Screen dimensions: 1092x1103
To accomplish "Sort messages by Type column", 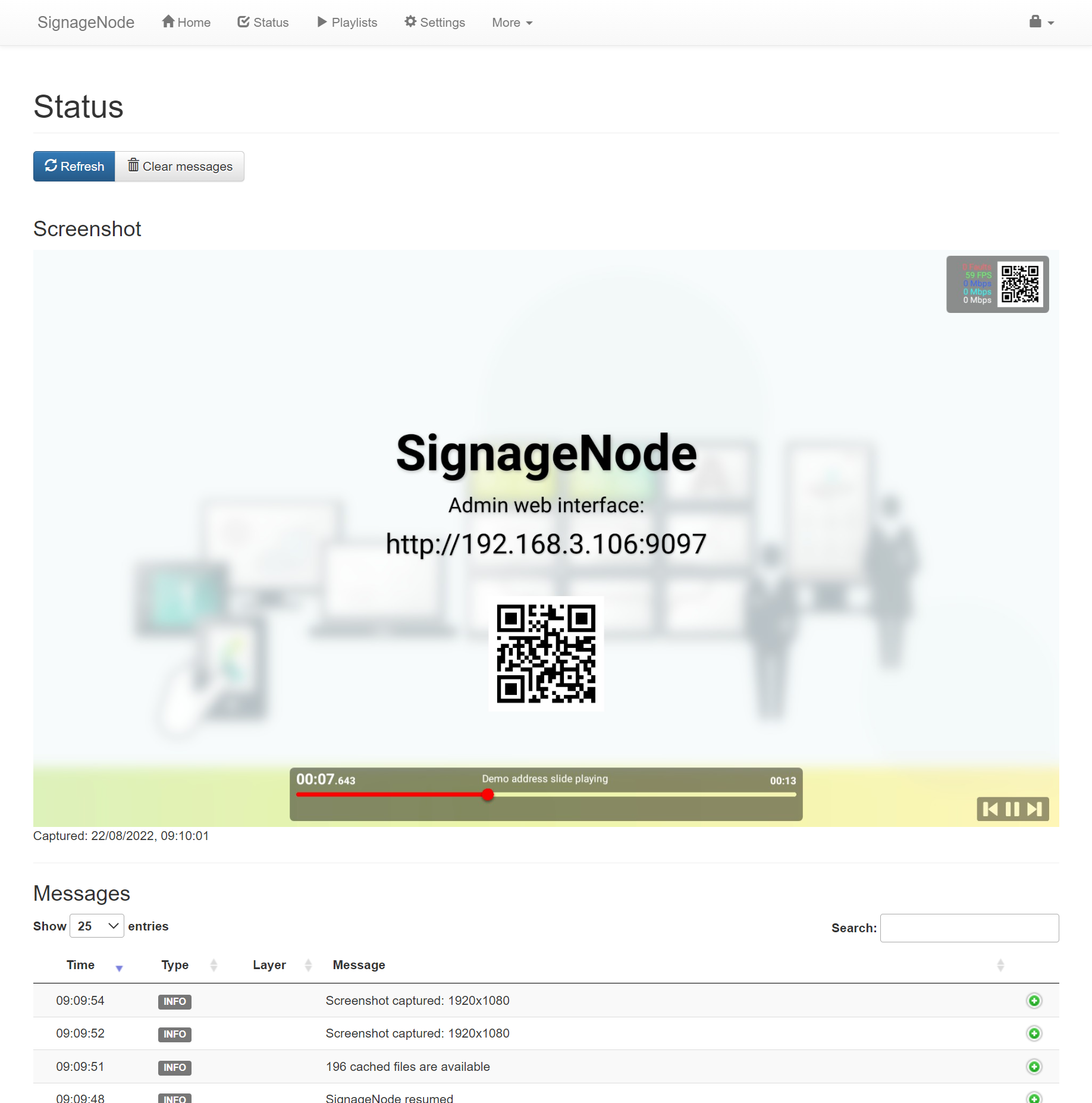I will click(x=175, y=965).
